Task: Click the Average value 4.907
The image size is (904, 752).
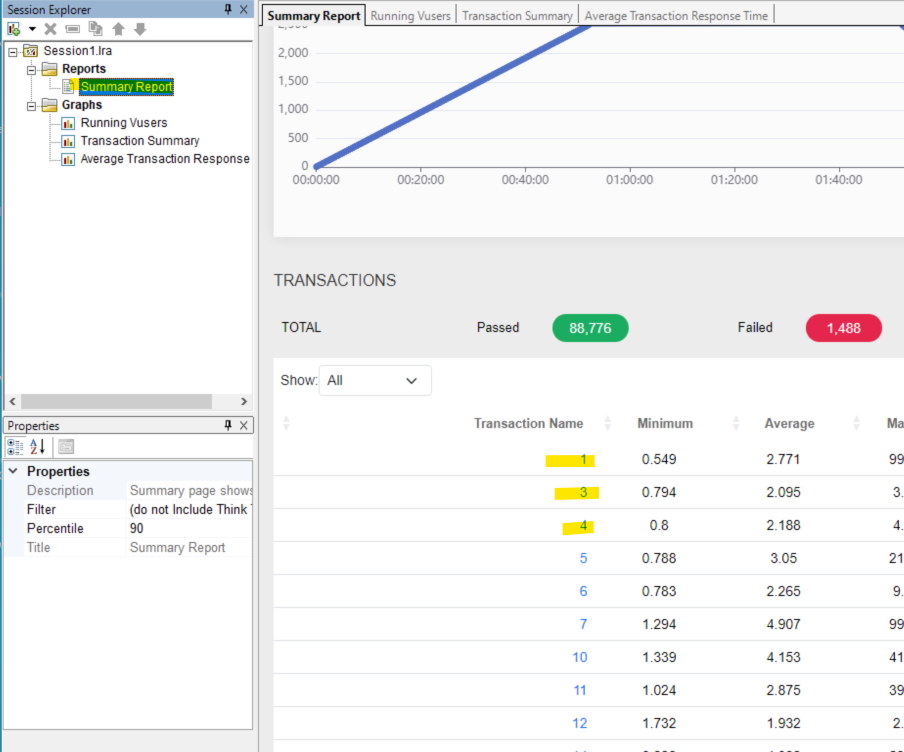Action: [x=784, y=624]
